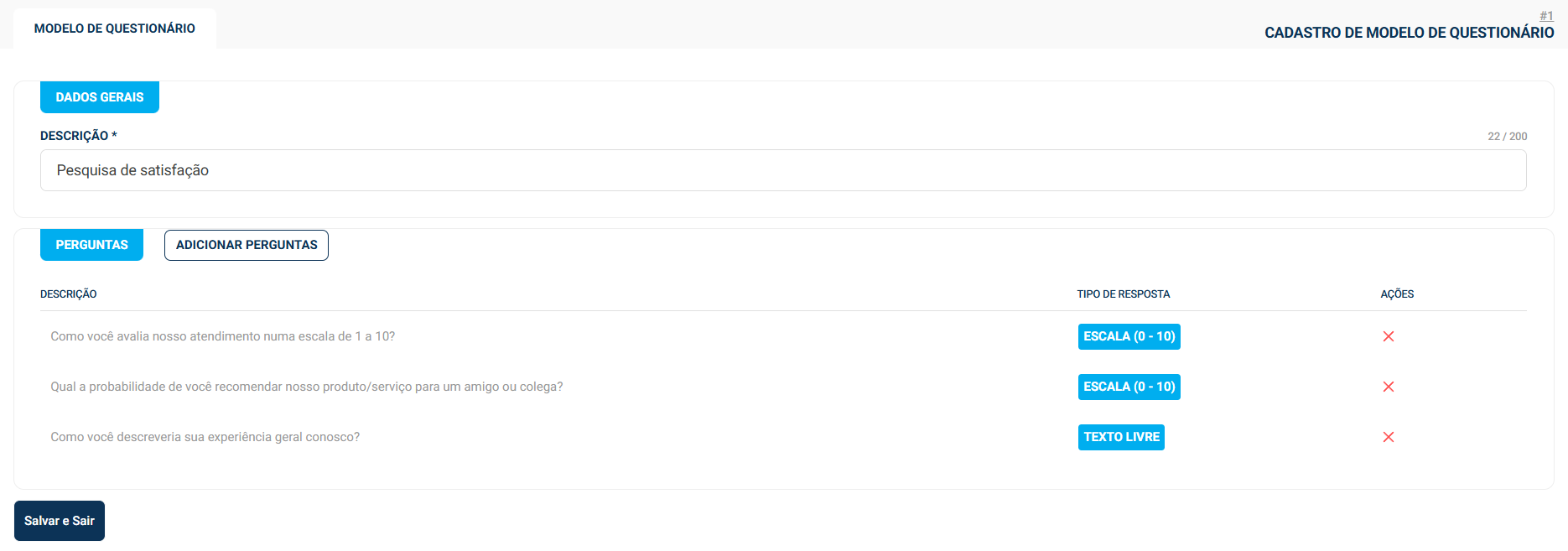This screenshot has width=1568, height=551.
Task: Click Escala badge for the atendimento question
Action: [1129, 336]
